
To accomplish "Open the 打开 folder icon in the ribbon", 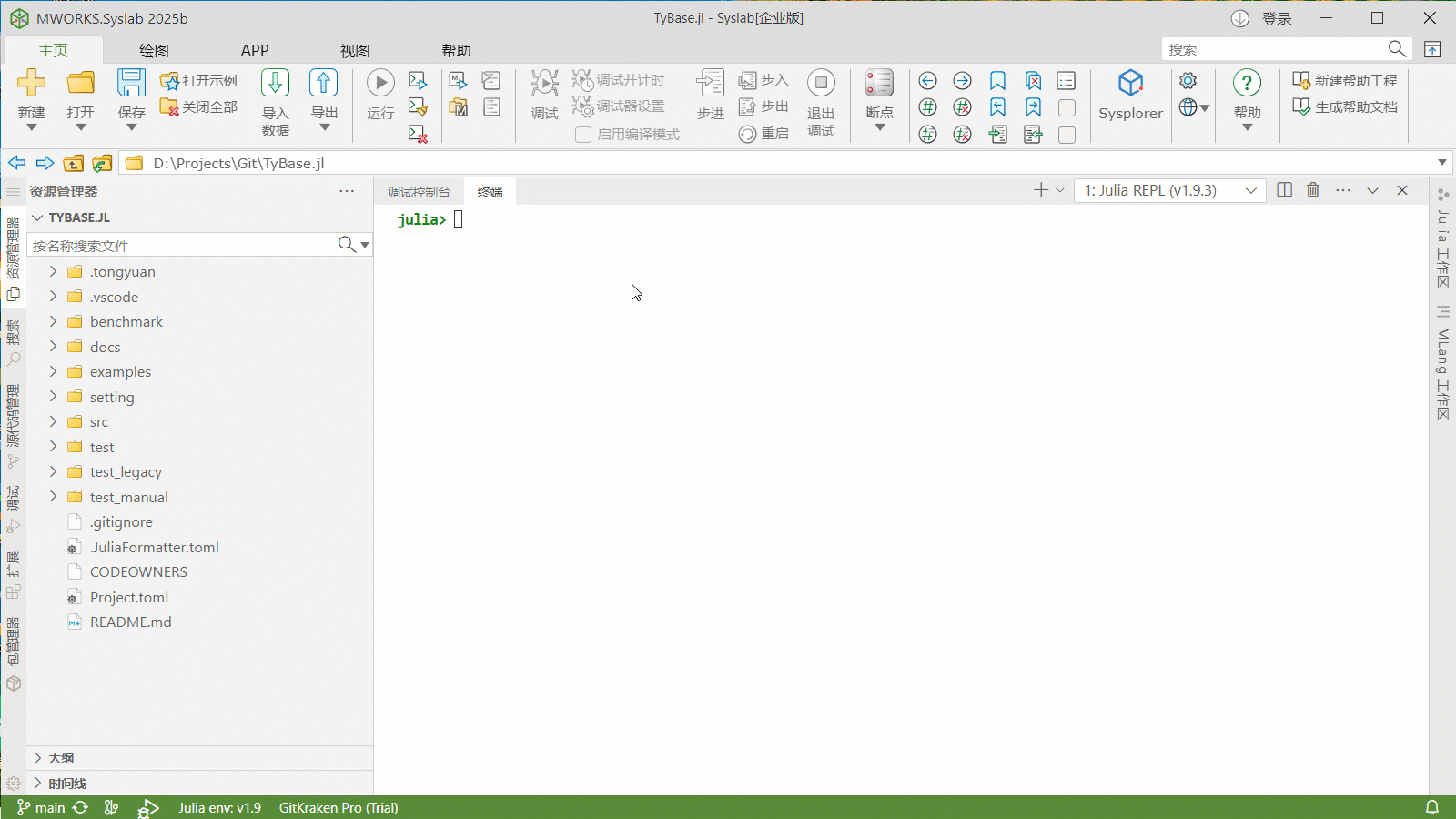I will pyautogui.click(x=81, y=83).
